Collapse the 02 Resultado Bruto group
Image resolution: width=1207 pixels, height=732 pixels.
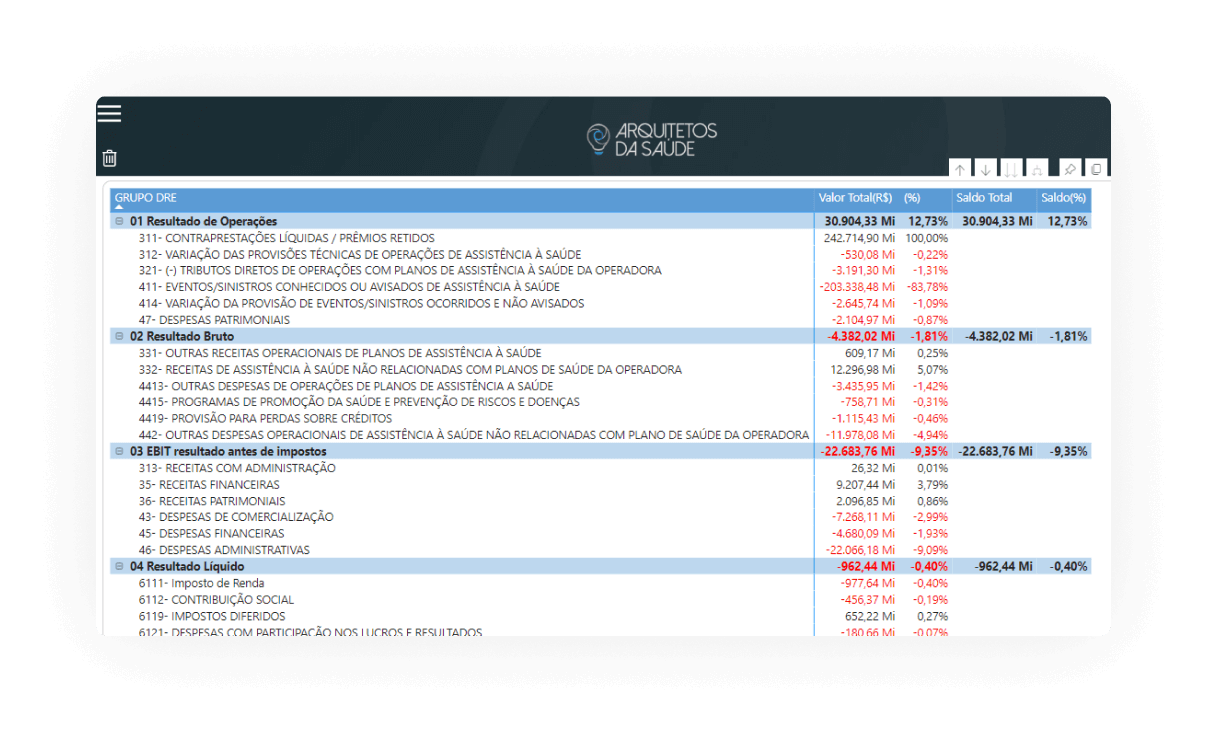point(119,336)
